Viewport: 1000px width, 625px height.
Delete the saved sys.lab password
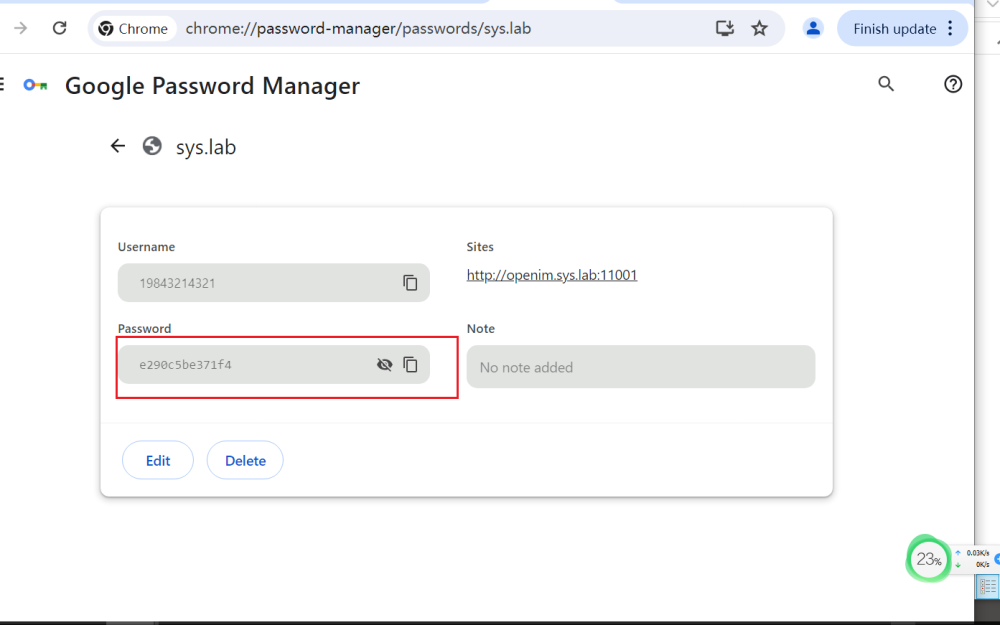click(x=245, y=460)
